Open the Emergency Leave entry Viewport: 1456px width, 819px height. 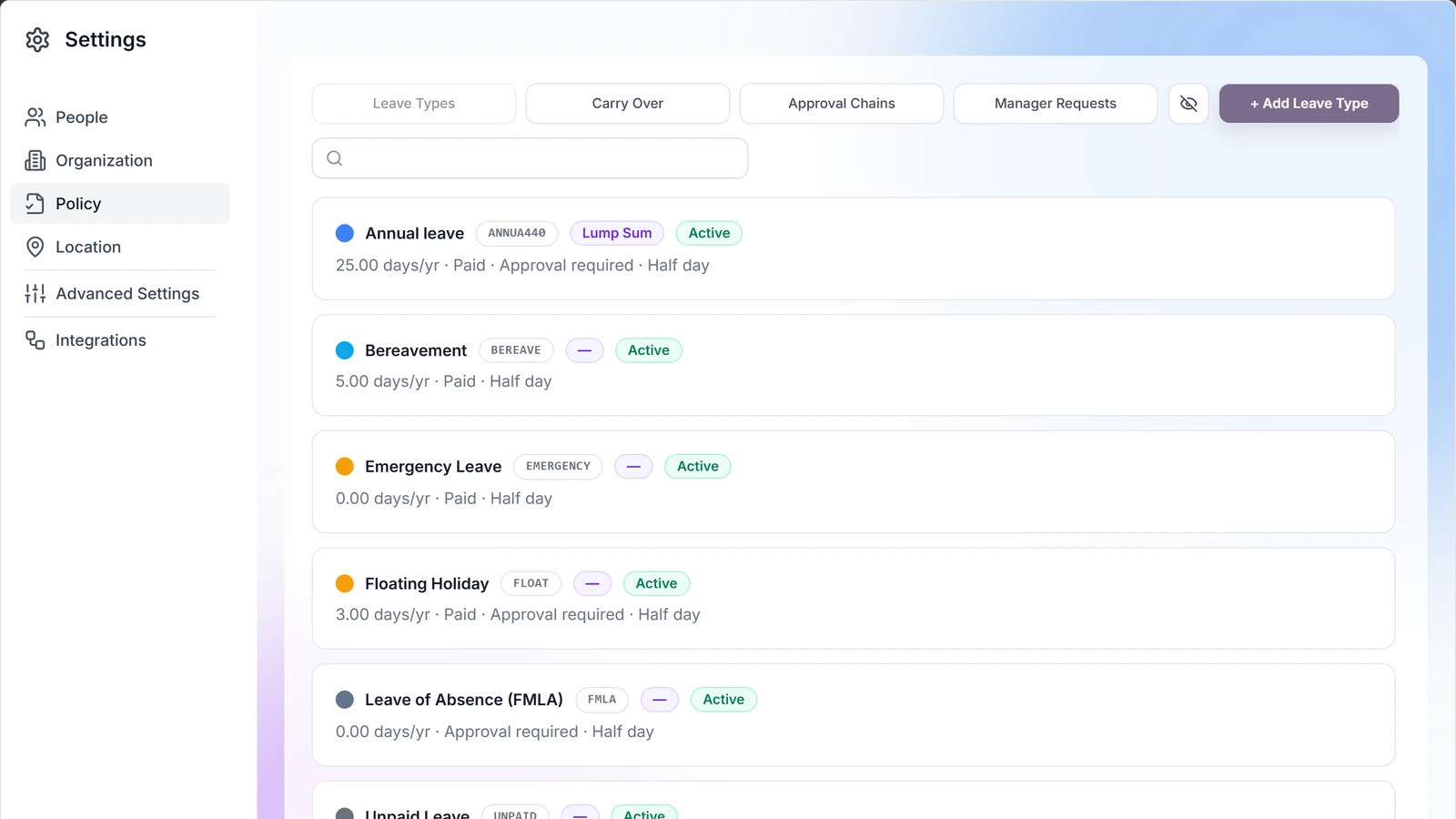854,481
